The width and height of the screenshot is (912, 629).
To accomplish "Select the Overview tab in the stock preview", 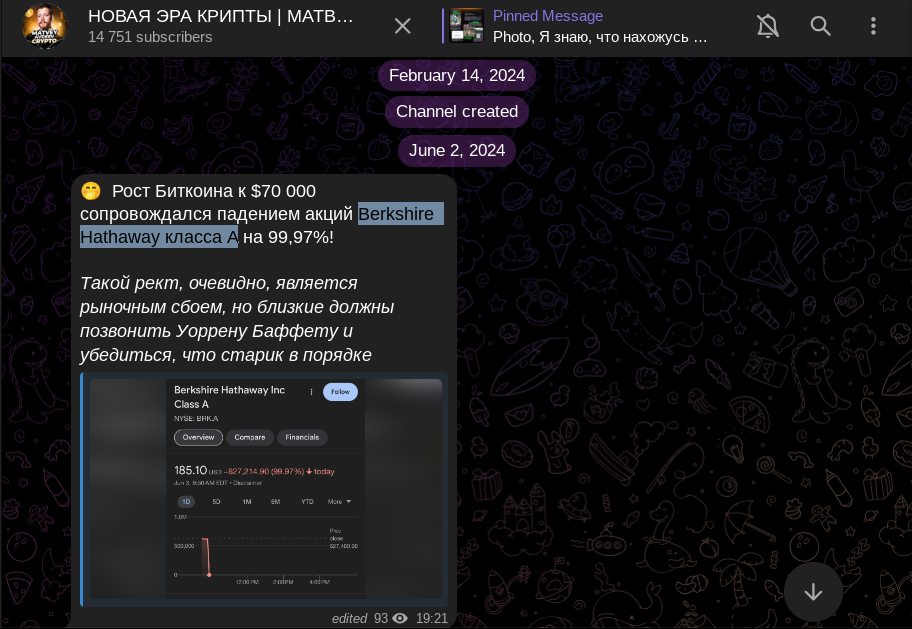I will tap(198, 438).
